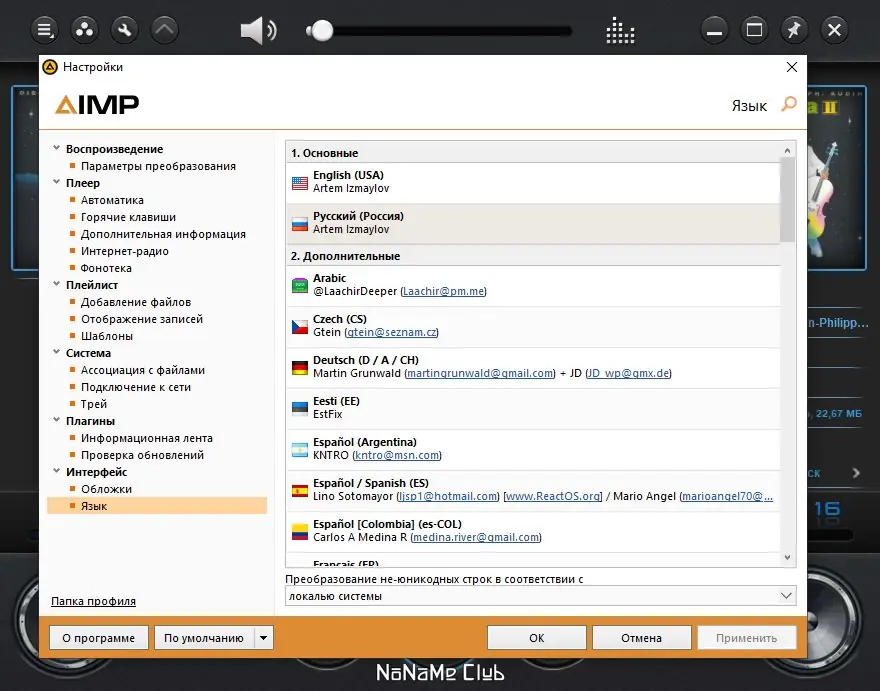Open Отображение записей settings page
This screenshot has width=880, height=691.
pyautogui.click(x=142, y=319)
